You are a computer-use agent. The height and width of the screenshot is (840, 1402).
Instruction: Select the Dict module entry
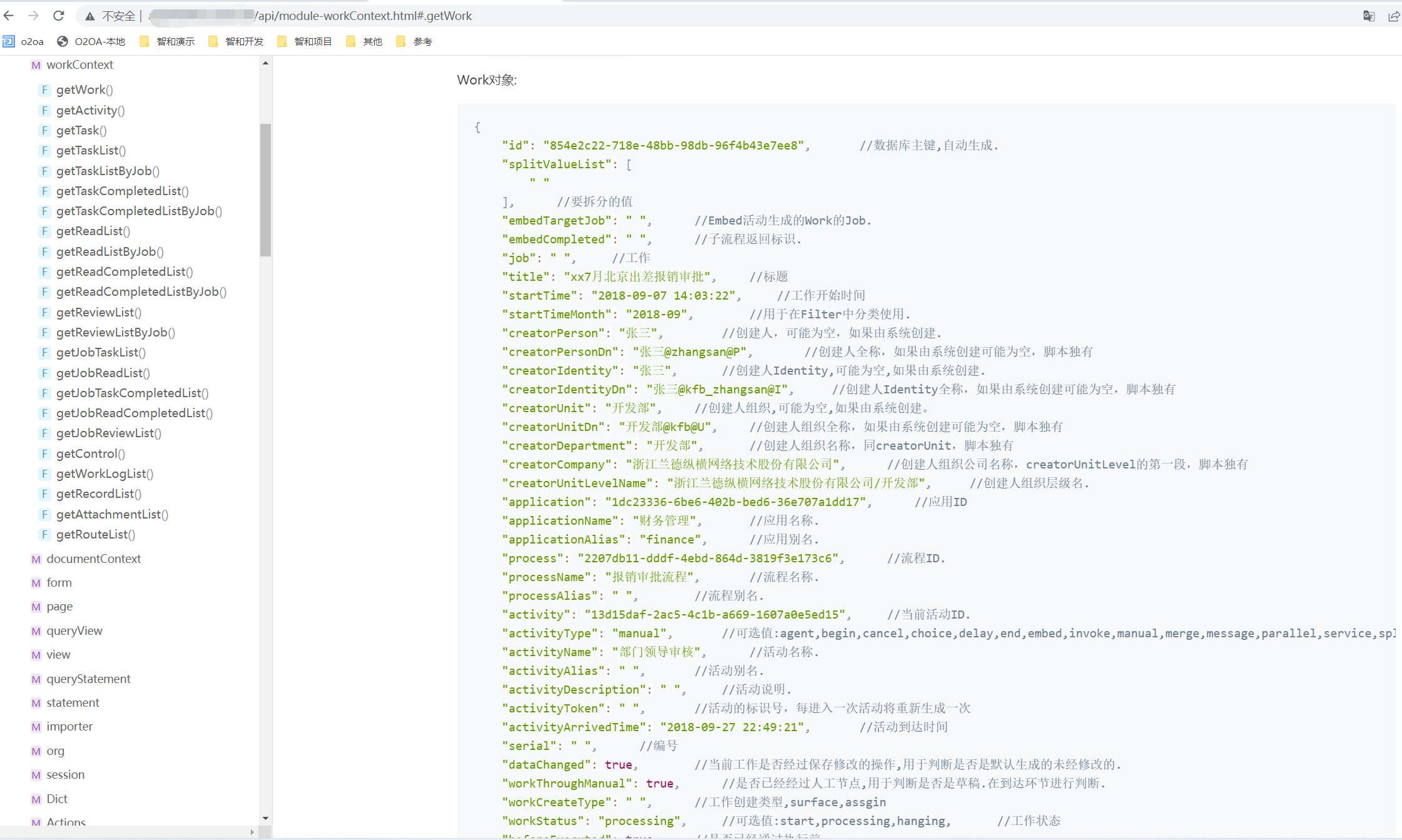tap(56, 799)
